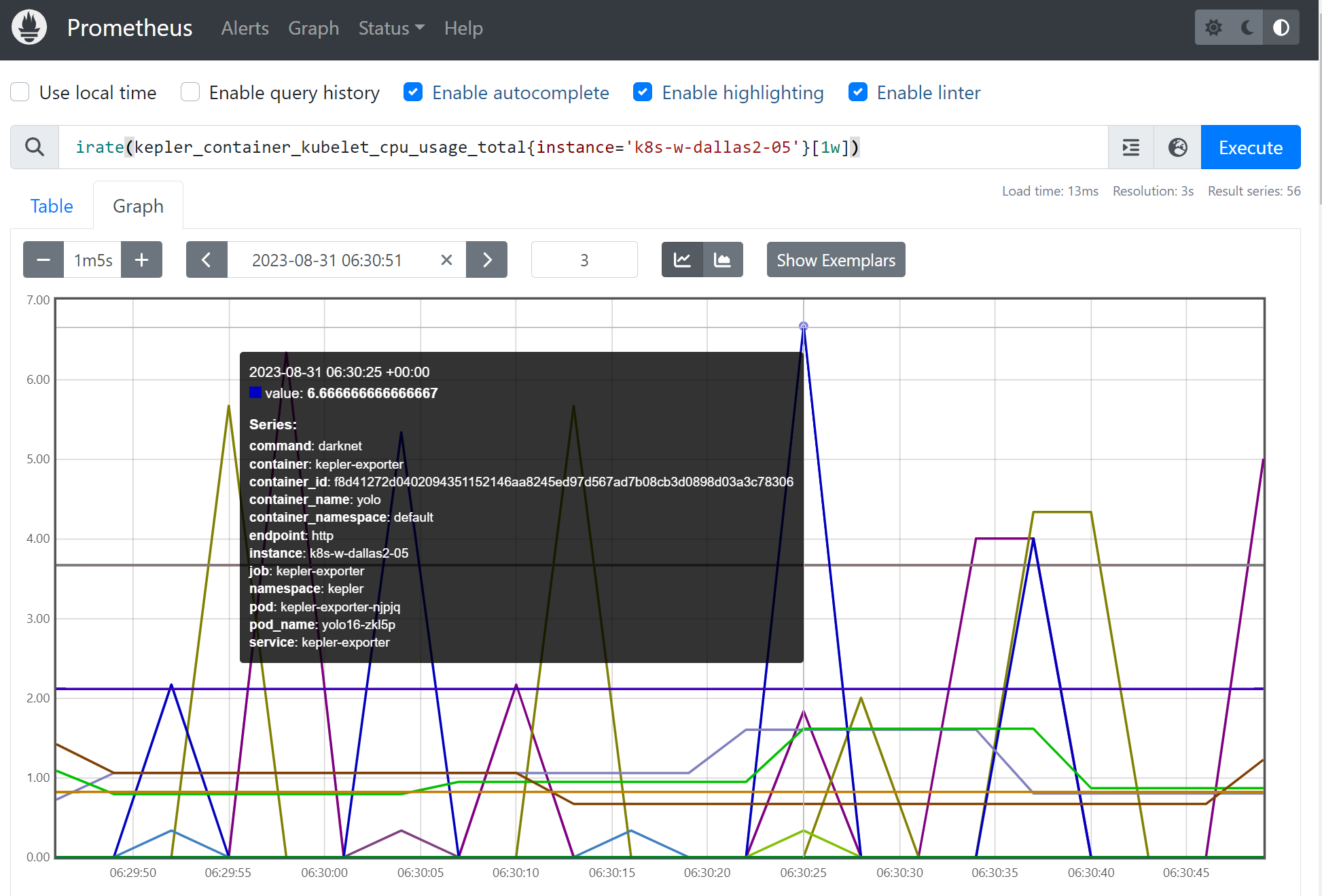Screen dimensions: 1322x896
Task: Select the line graph view icon
Action: [x=682, y=259]
